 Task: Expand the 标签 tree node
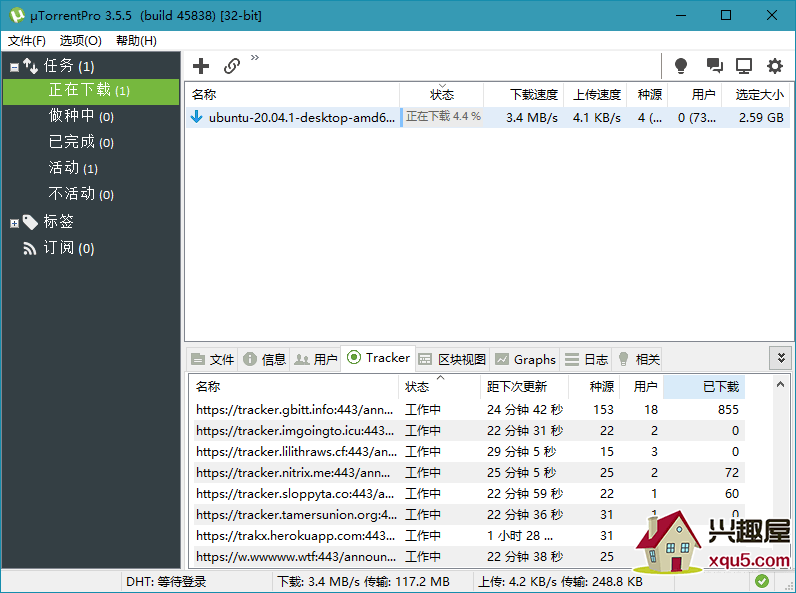14,223
